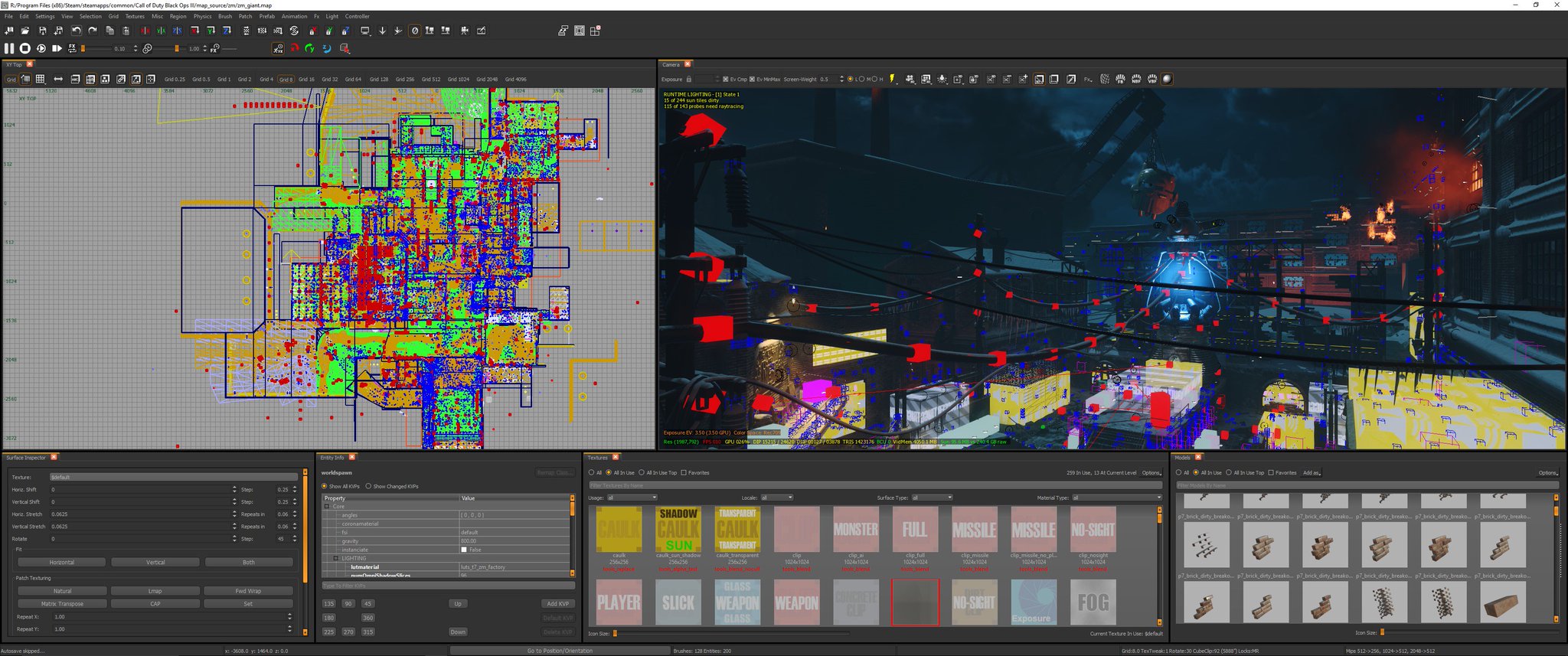The image size is (1568, 656).
Task: Click the paste clipboard icon
Action: click(x=126, y=31)
